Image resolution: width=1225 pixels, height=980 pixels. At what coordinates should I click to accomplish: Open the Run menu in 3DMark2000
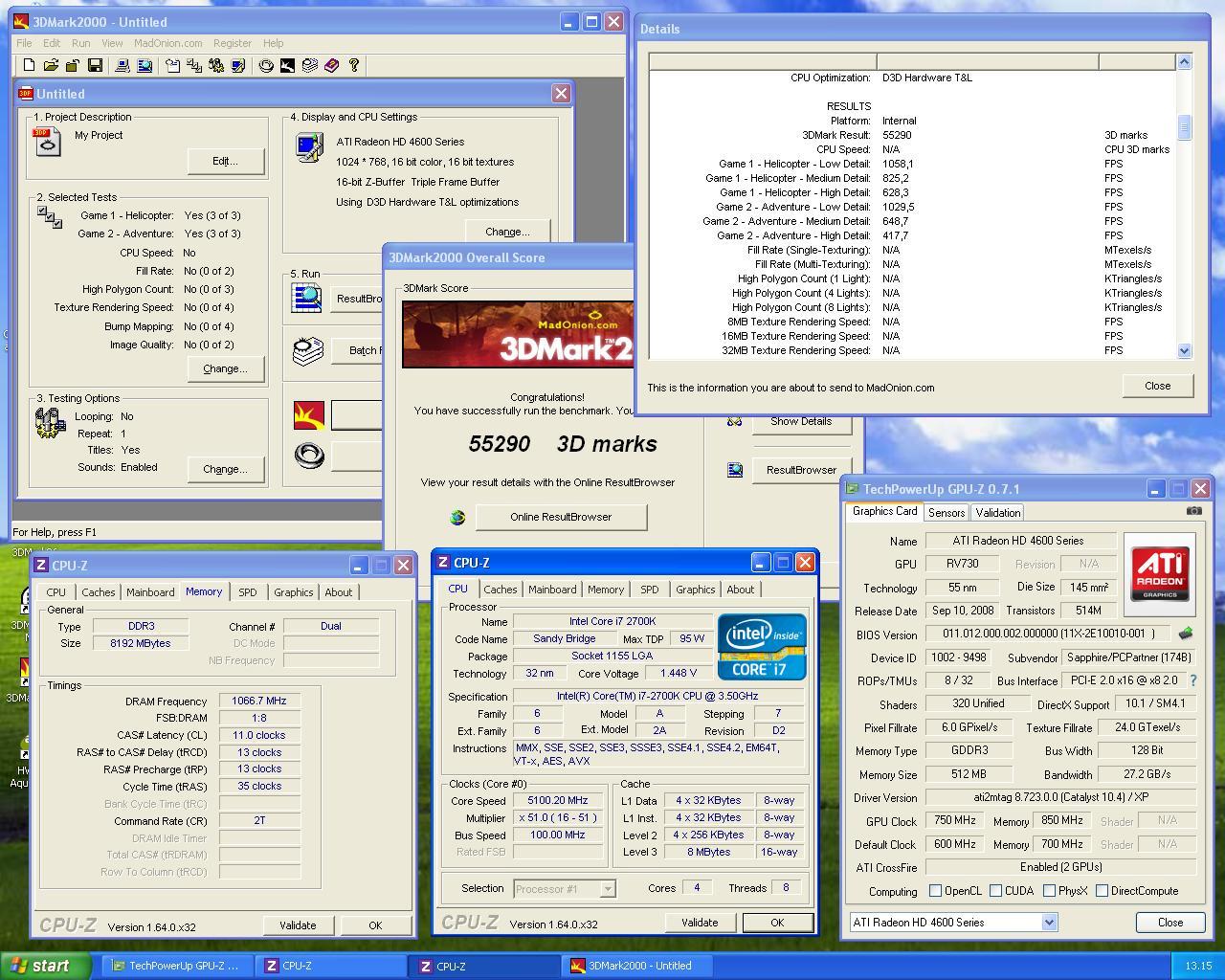pos(80,43)
